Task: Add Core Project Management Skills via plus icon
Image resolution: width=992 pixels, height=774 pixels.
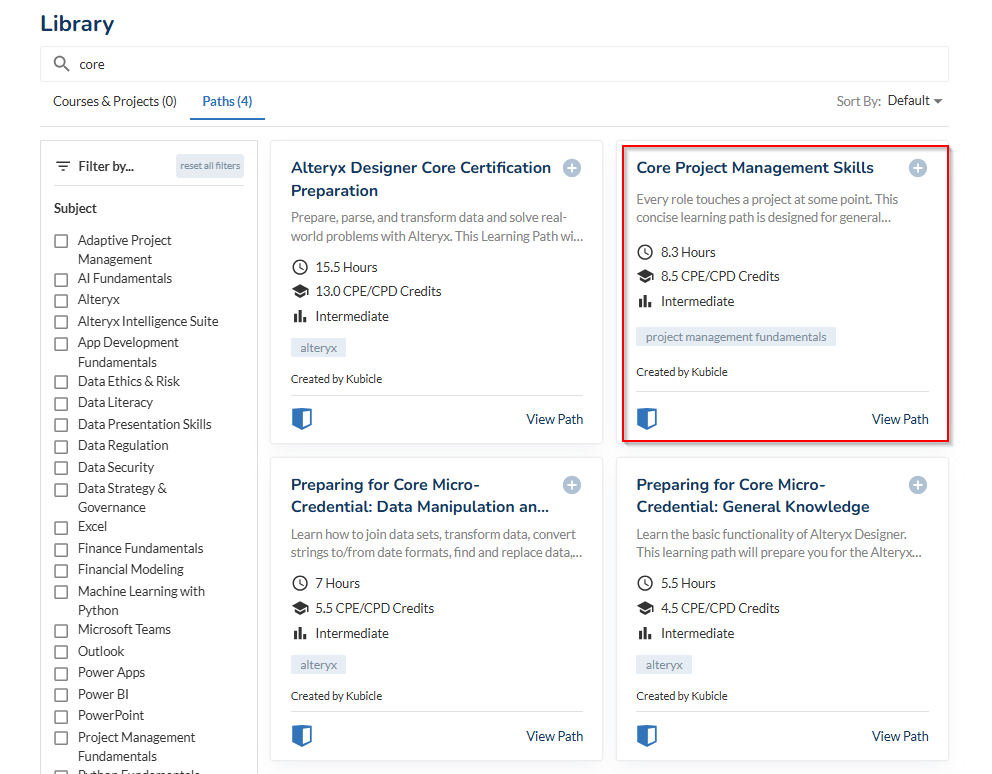Action: 917,168
